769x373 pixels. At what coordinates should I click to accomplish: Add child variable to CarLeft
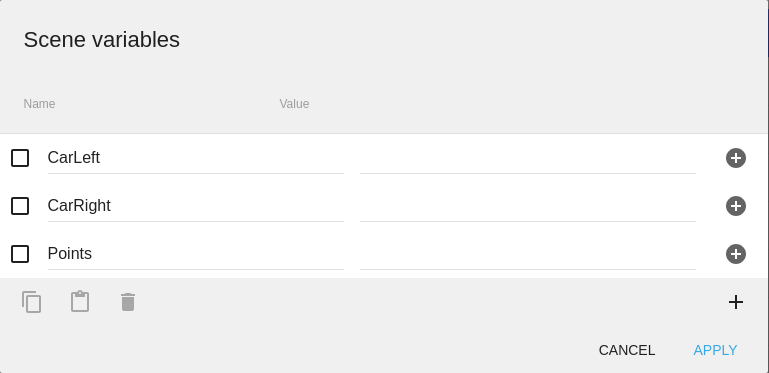pyautogui.click(x=736, y=158)
